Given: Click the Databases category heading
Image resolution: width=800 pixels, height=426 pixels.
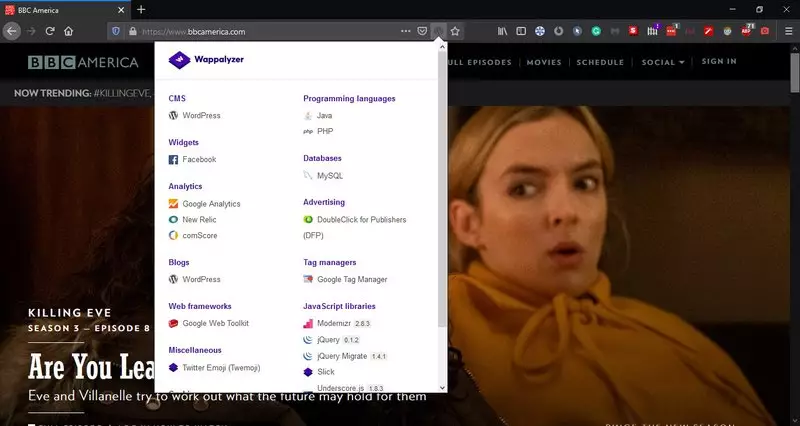Looking at the screenshot, I should coord(322,158).
